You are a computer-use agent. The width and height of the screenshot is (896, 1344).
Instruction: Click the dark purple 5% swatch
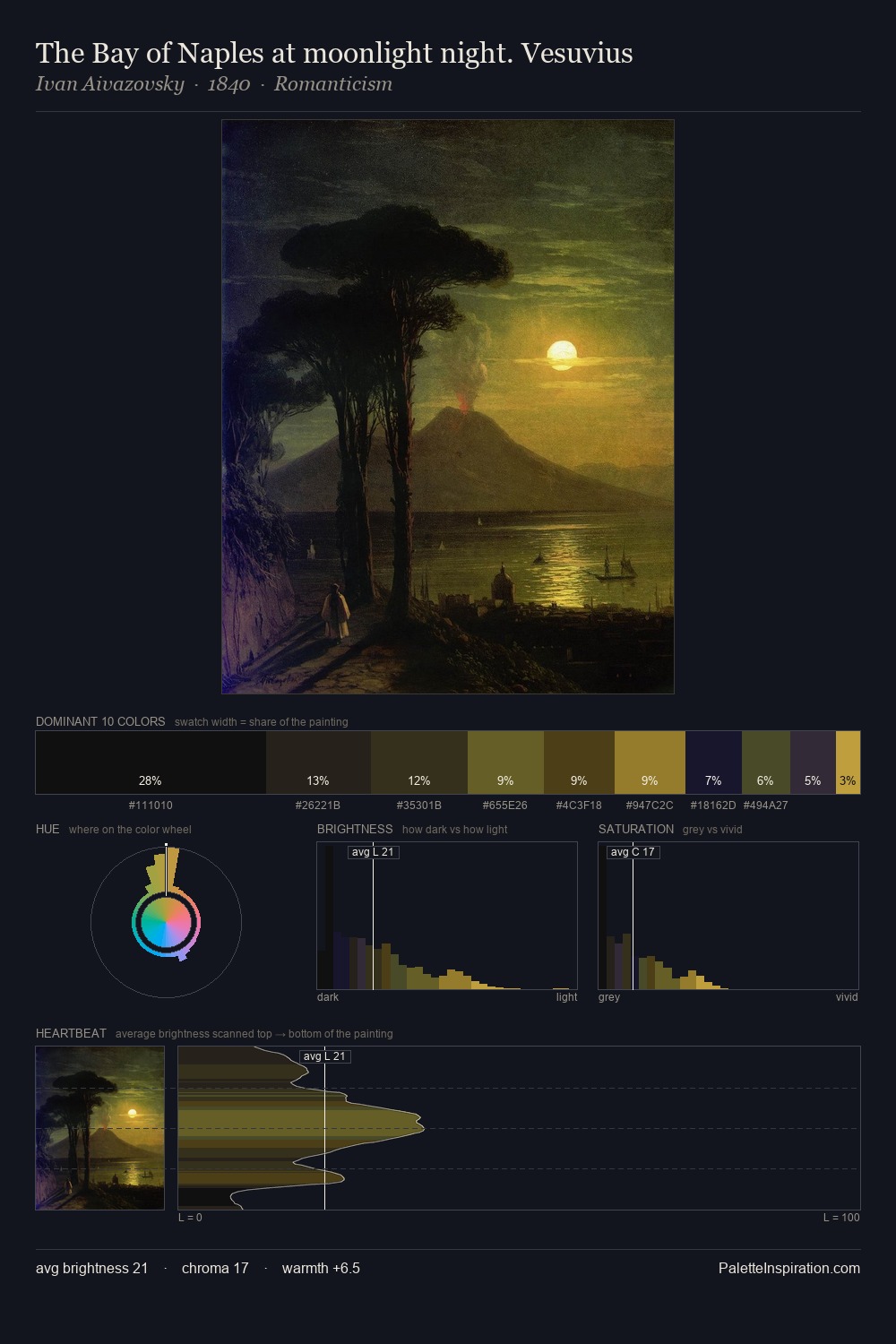(x=813, y=762)
